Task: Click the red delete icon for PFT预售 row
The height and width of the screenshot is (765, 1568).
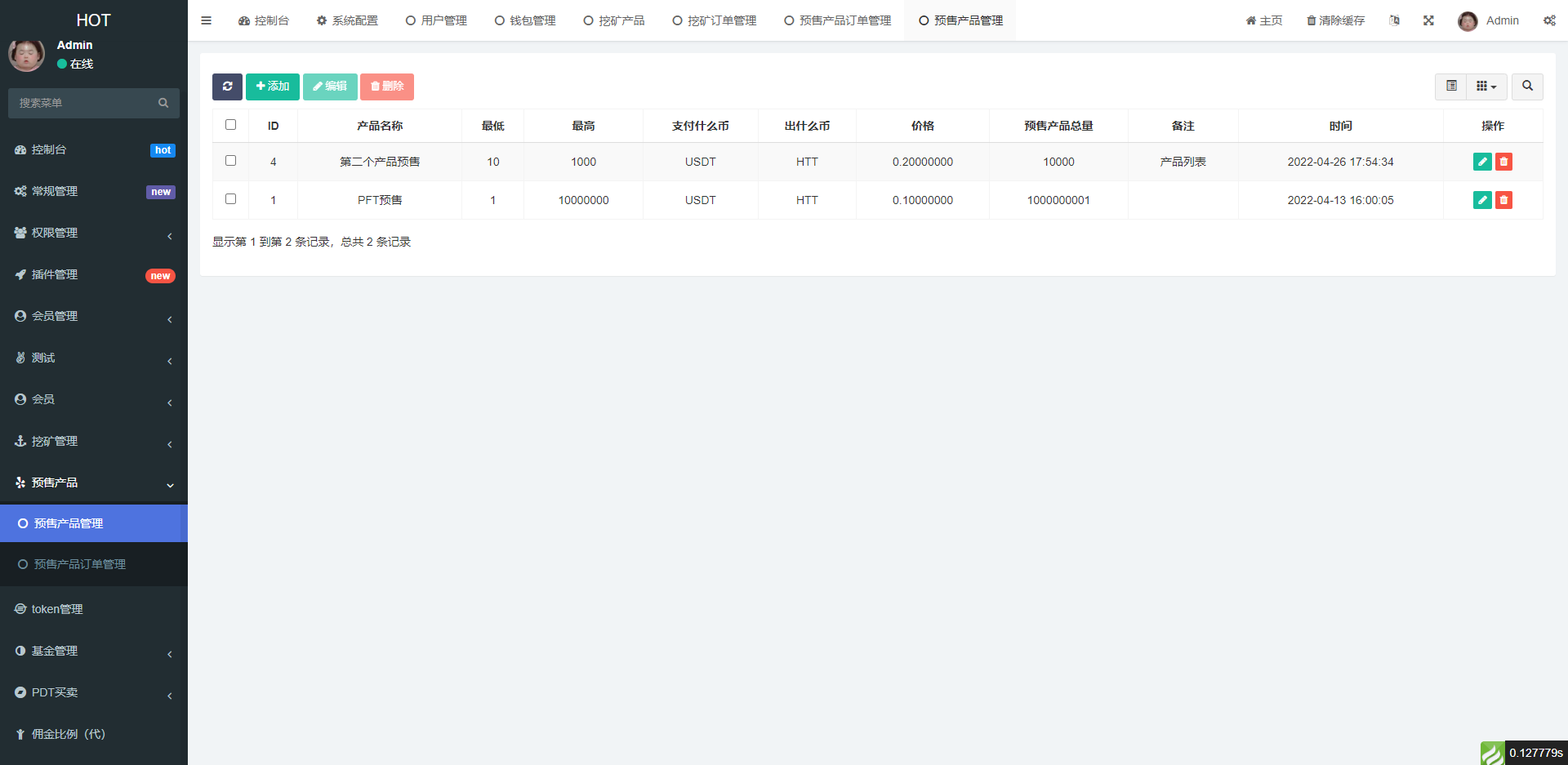Action: click(1503, 200)
